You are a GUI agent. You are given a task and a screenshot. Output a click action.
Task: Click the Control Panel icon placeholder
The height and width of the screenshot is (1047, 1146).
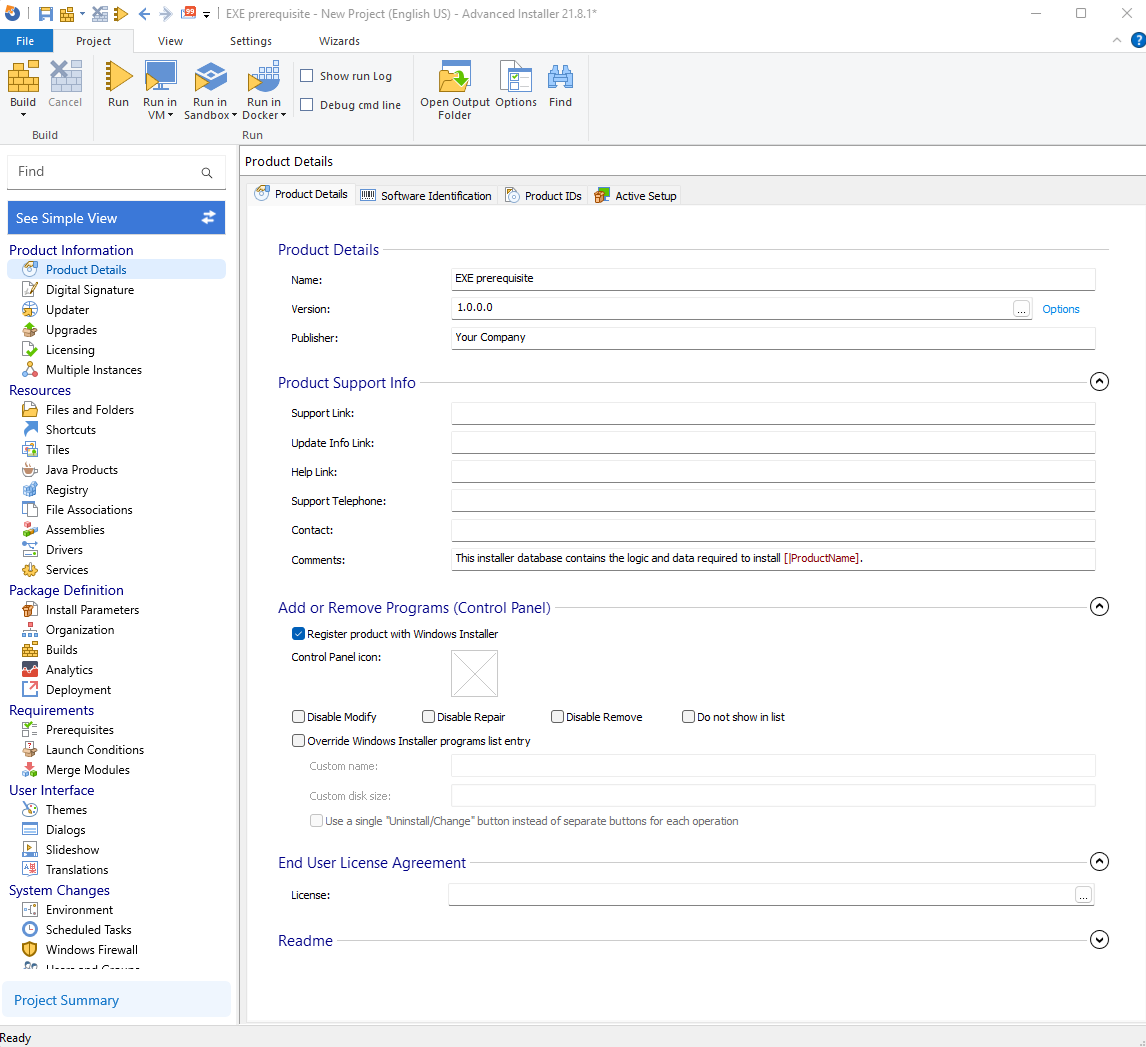pyautogui.click(x=474, y=674)
